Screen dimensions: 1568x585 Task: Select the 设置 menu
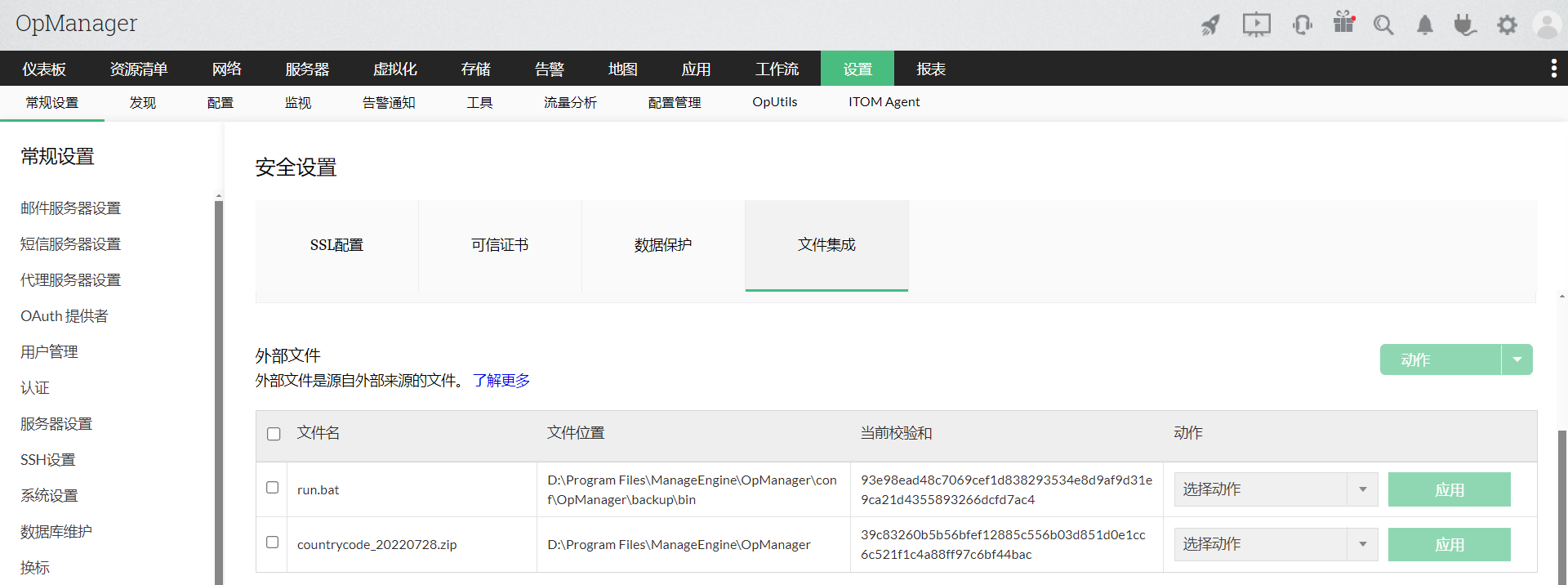857,69
